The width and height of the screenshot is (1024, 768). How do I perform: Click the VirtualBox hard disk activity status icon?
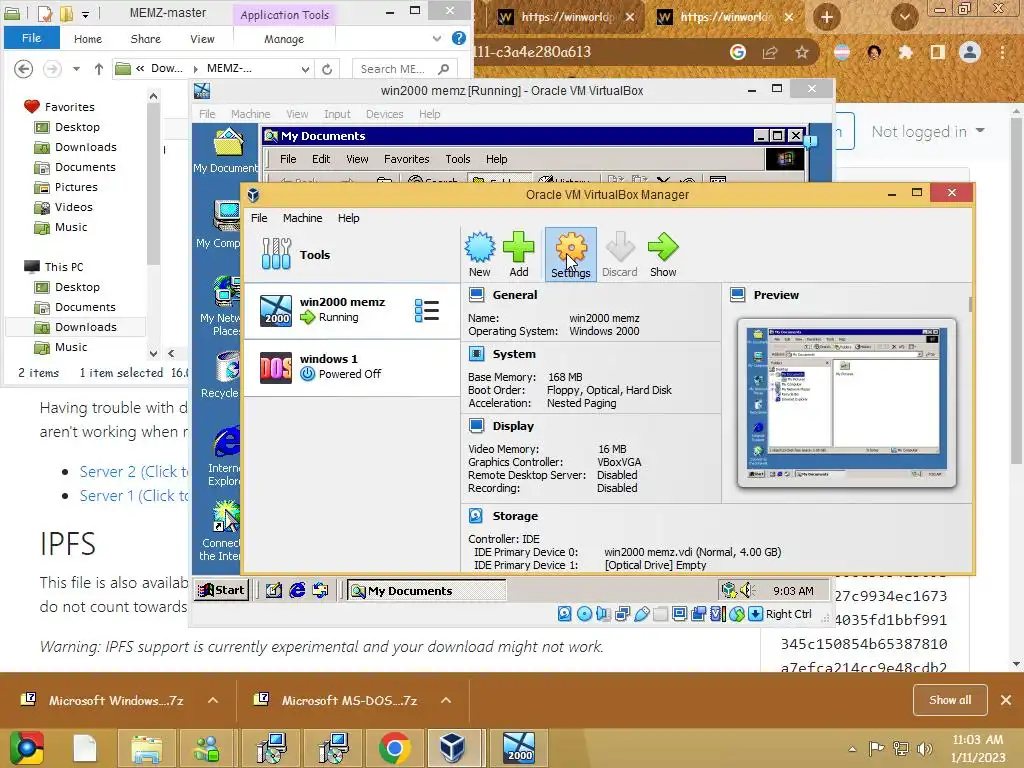click(565, 614)
